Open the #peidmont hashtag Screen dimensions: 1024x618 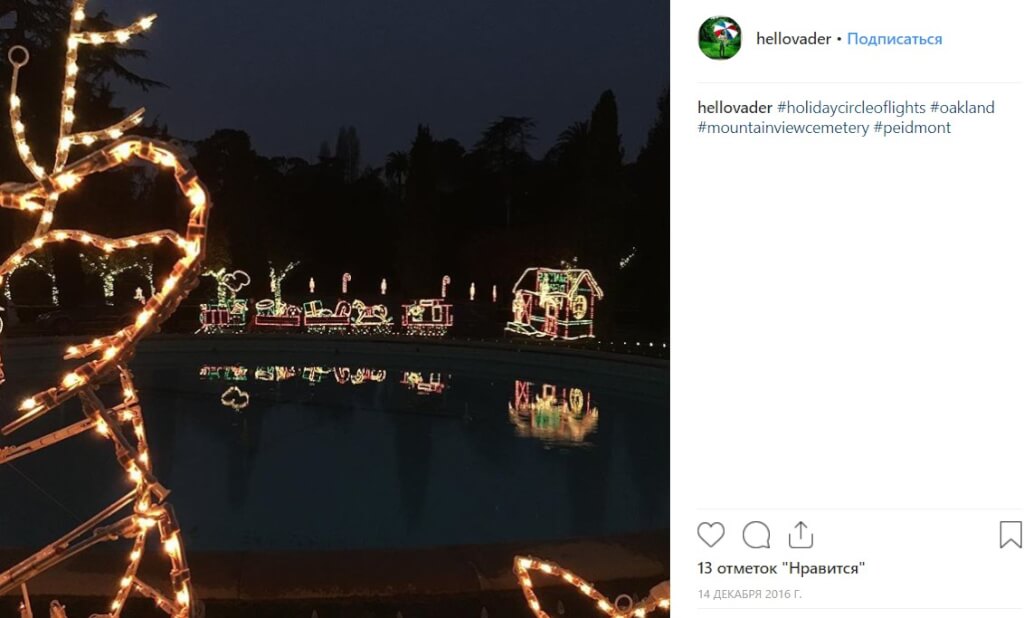click(912, 128)
